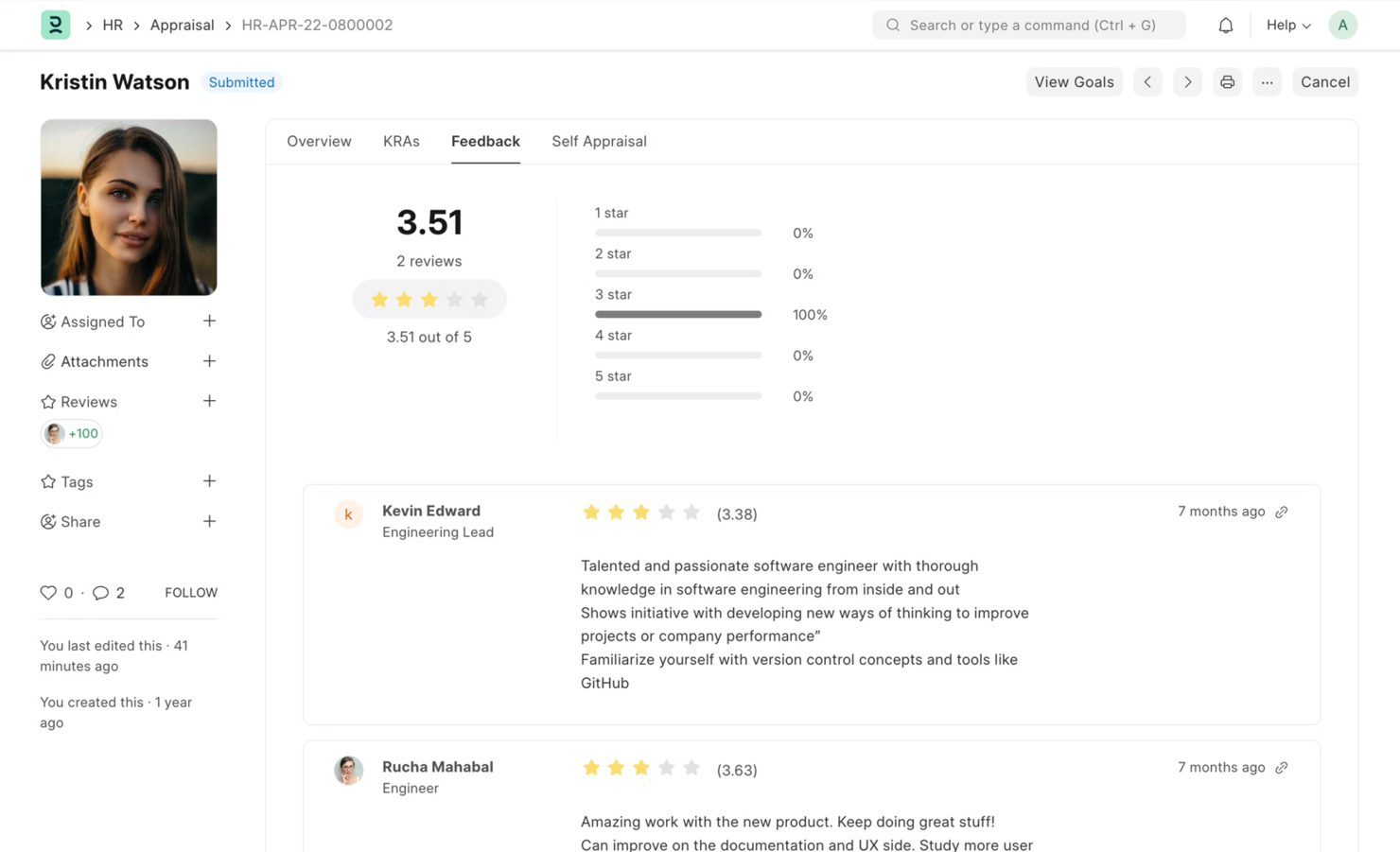Add a tag using the plus icon
Image resolution: width=1400 pixels, height=852 pixels.
[209, 481]
